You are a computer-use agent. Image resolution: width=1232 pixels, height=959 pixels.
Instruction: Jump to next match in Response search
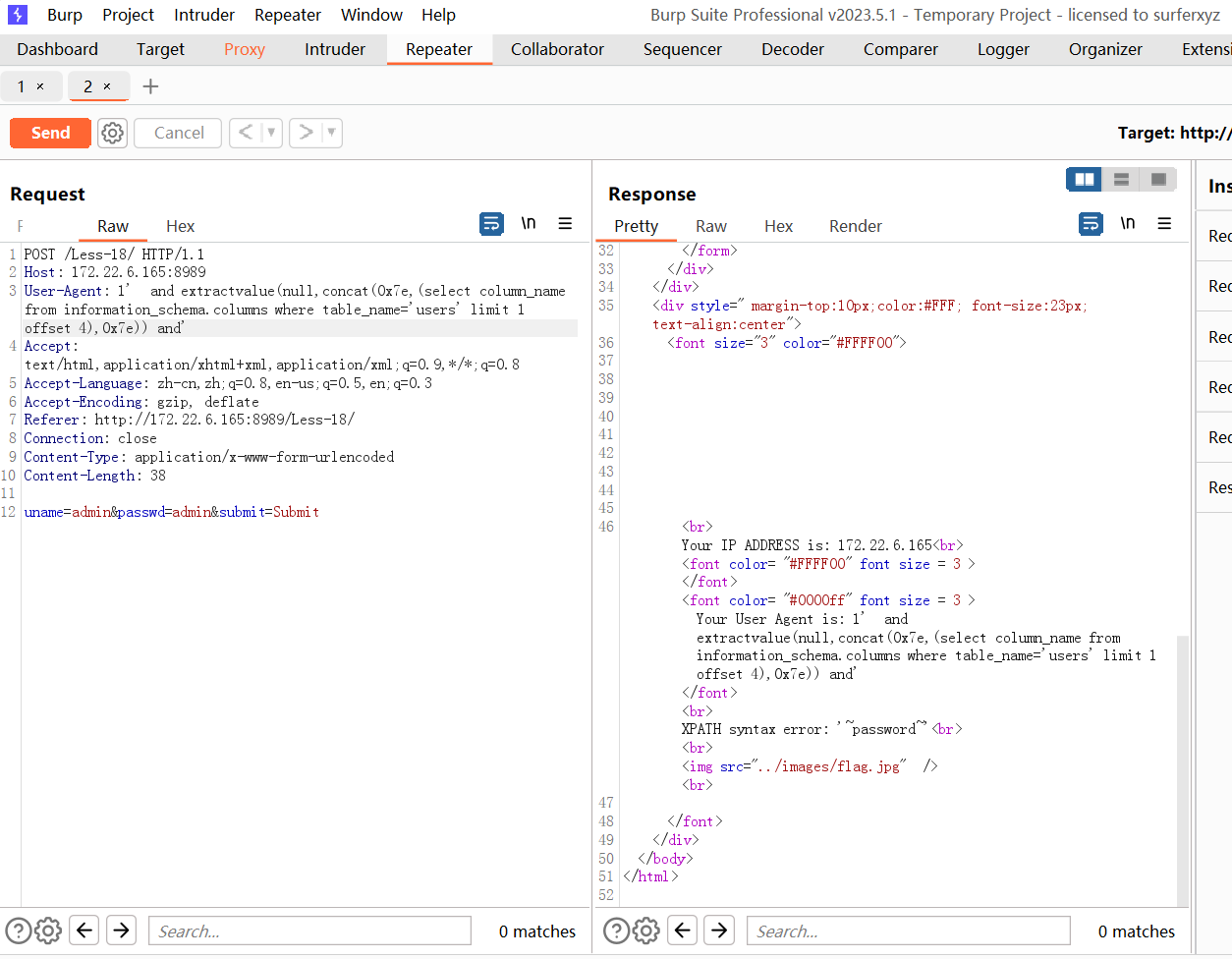point(719,930)
